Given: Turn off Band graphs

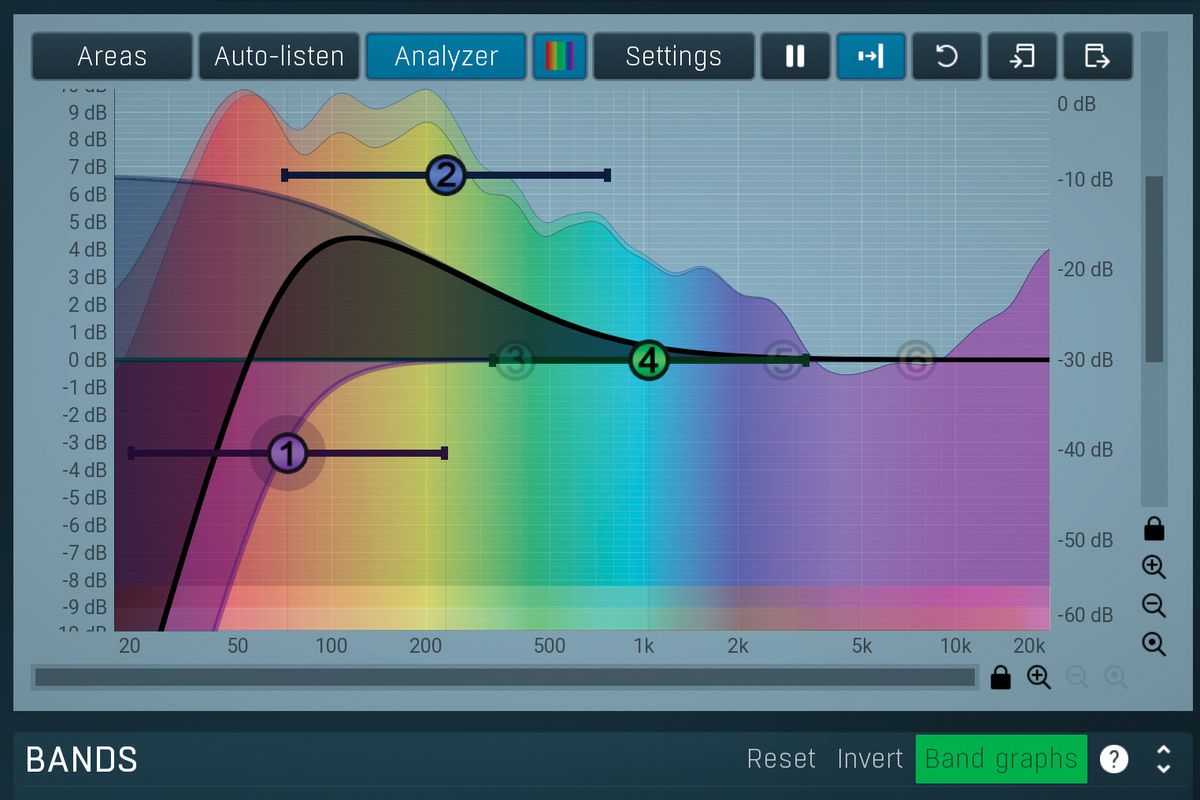Looking at the screenshot, I should (x=1000, y=759).
